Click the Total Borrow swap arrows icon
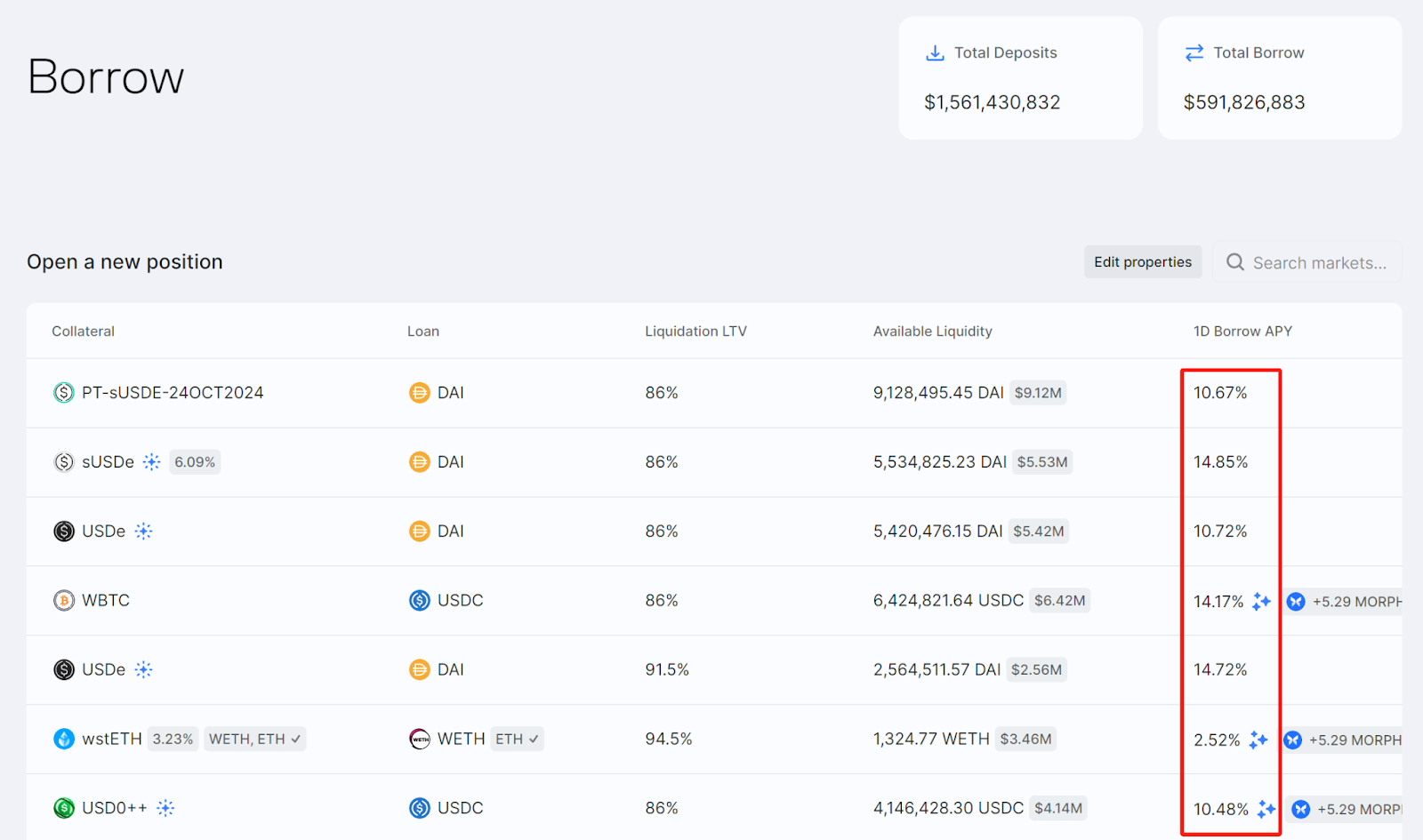The width and height of the screenshot is (1423, 840). [1194, 53]
